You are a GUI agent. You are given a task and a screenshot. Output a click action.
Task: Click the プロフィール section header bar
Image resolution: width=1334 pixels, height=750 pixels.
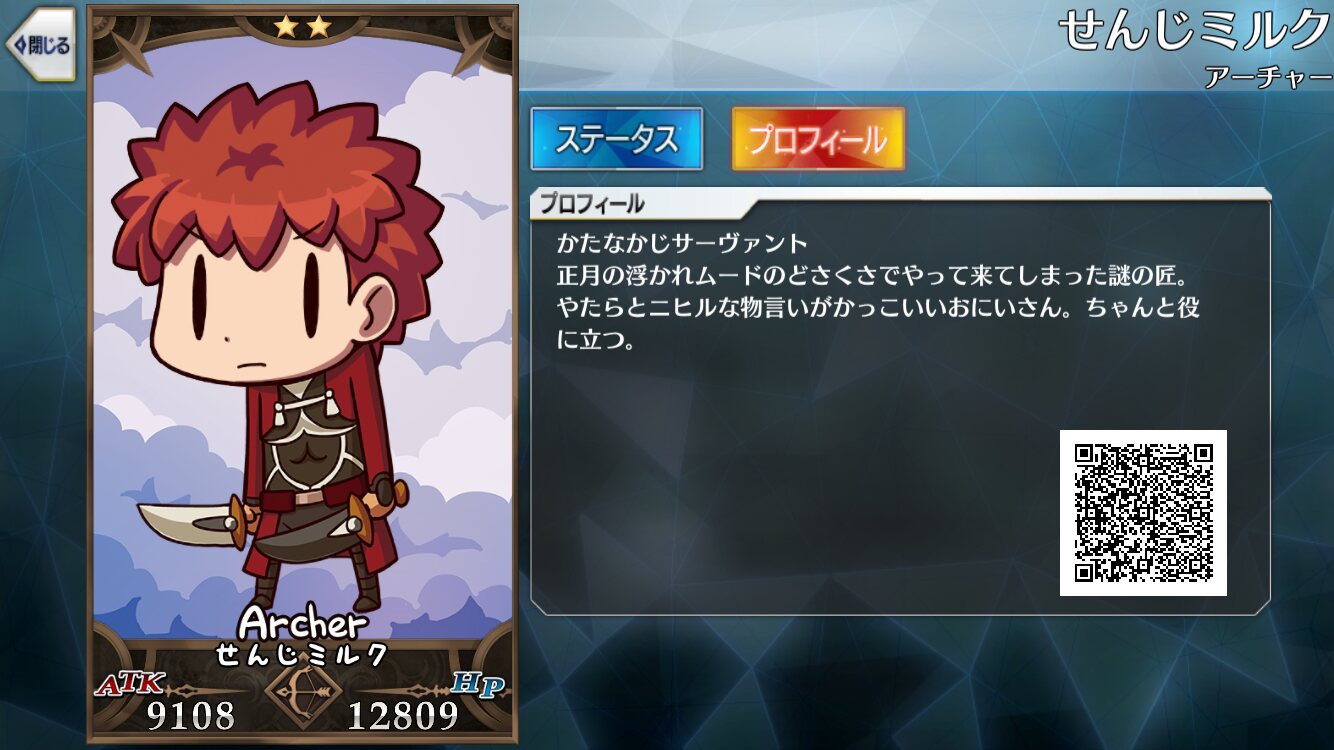tap(900, 203)
